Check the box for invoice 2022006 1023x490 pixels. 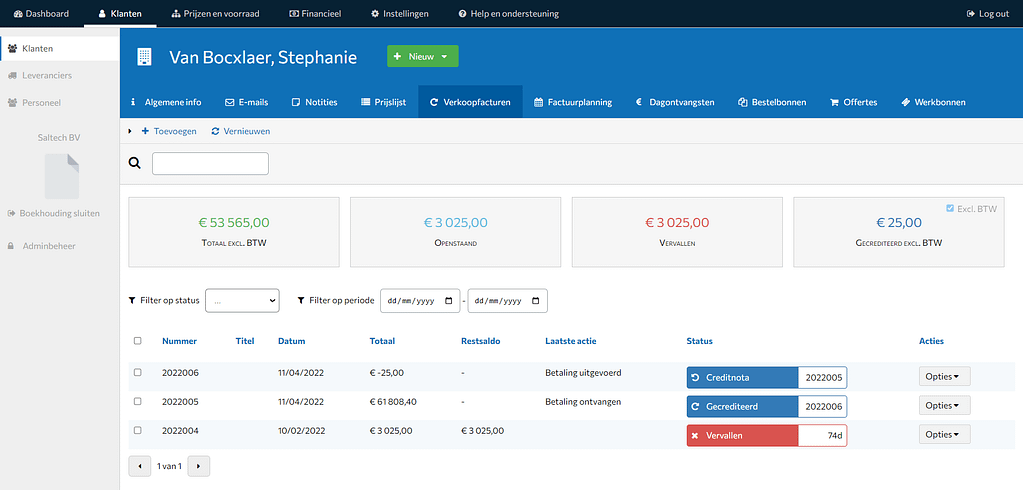(x=137, y=373)
